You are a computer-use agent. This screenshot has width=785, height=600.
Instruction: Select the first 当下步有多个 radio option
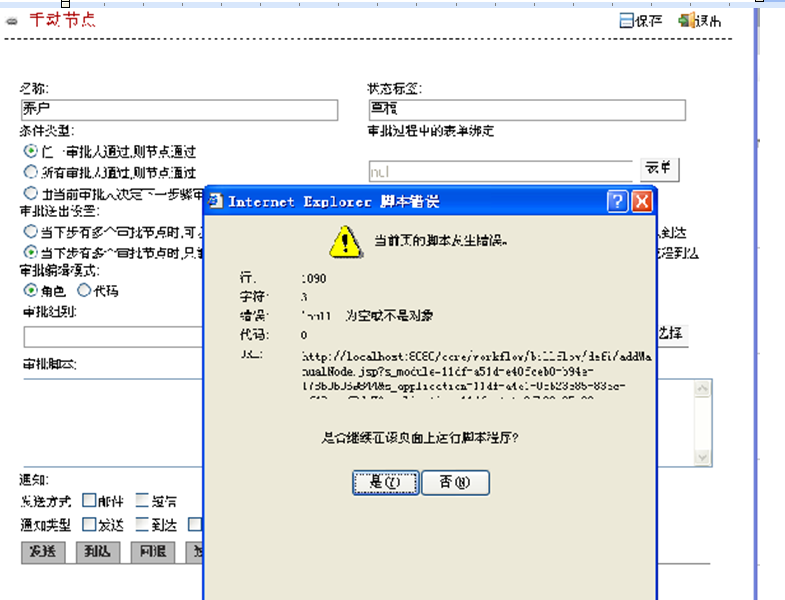coord(31,231)
